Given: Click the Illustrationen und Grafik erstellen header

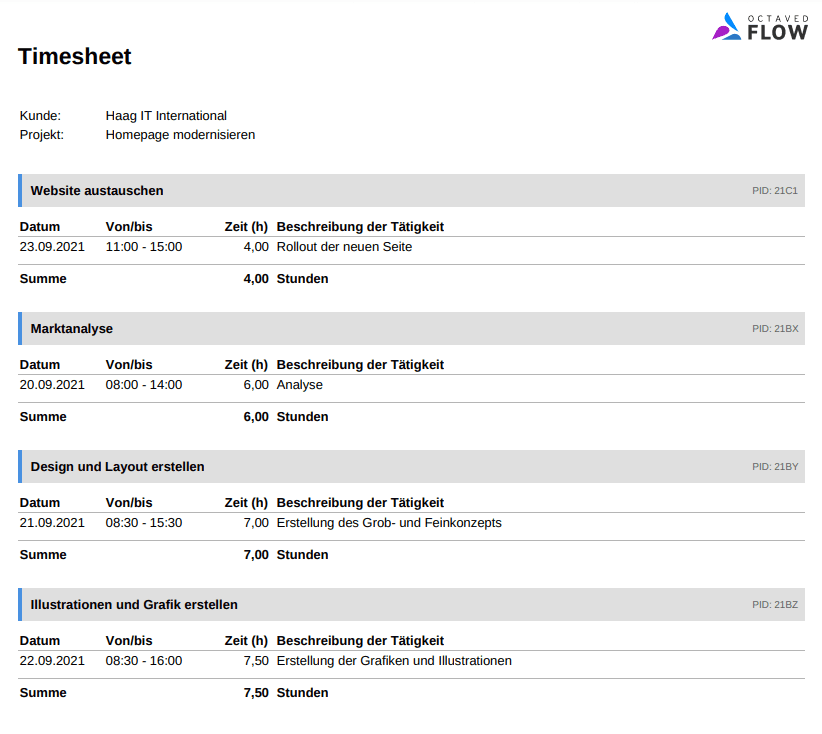Looking at the screenshot, I should 134,605.
